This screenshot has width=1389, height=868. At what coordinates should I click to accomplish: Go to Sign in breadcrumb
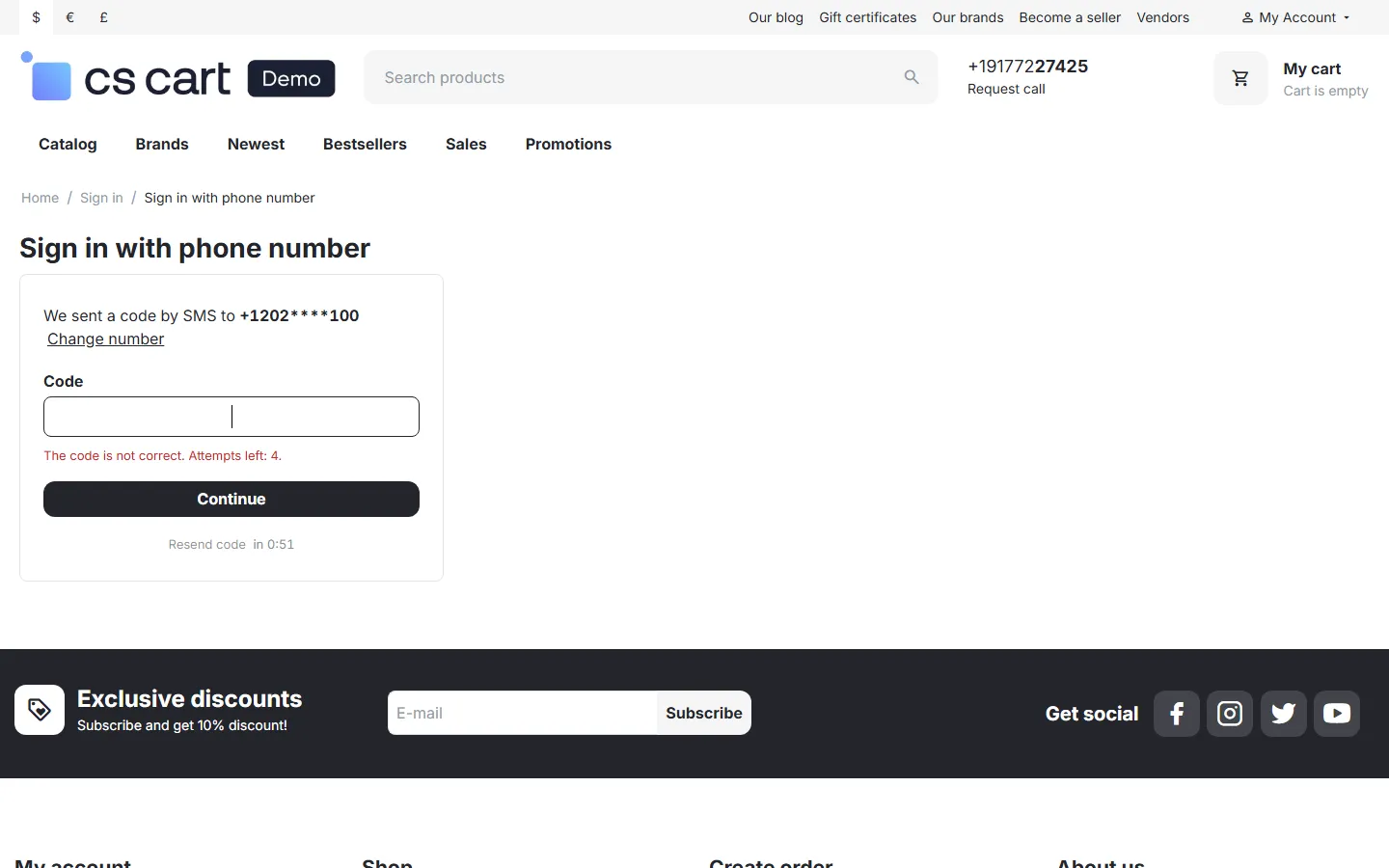coord(101,198)
